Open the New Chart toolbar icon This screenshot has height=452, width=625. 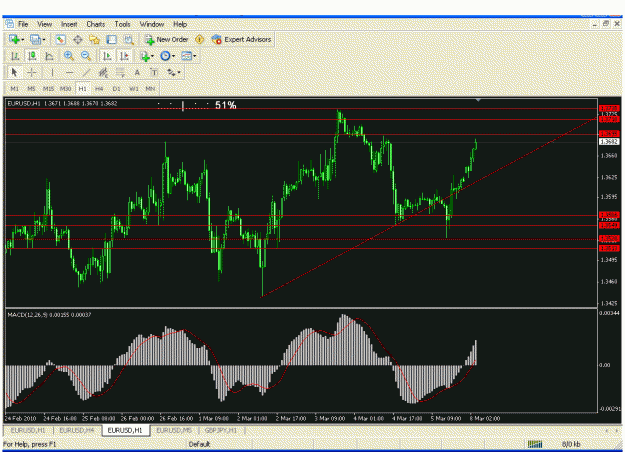click(14, 39)
